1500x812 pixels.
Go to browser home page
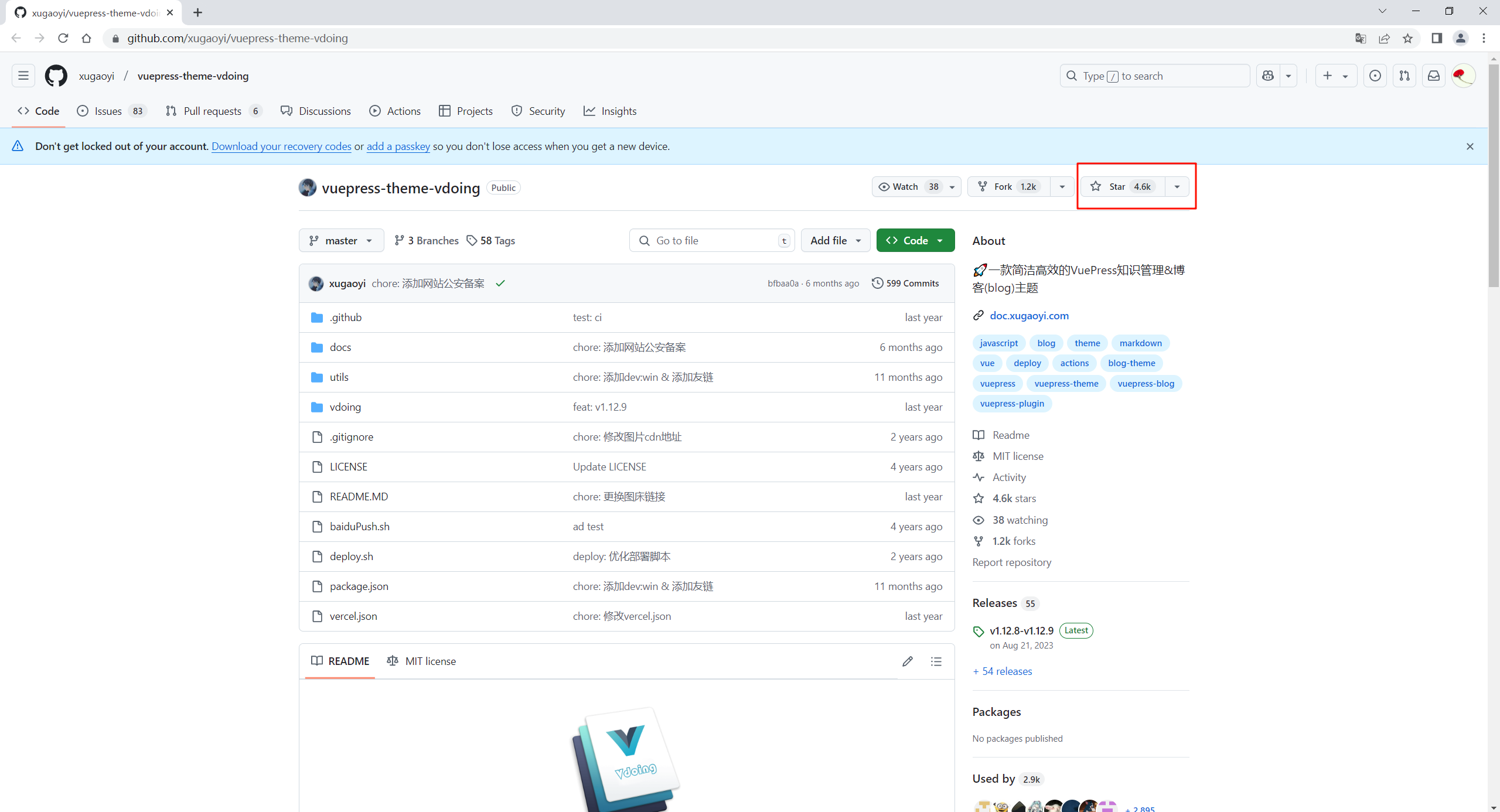coord(87,38)
